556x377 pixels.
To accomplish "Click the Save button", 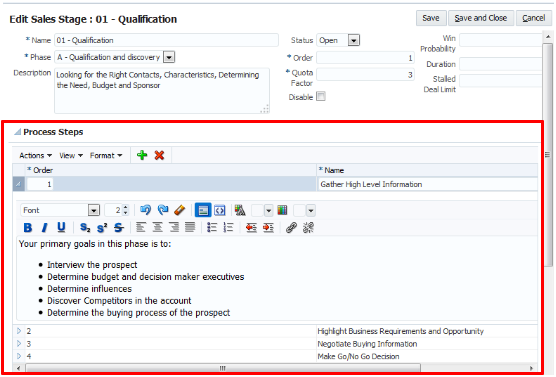I will coord(431,18).
